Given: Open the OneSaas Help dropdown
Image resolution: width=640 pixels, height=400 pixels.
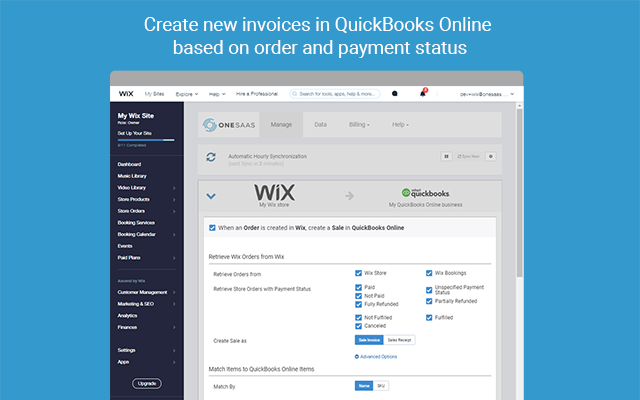Looking at the screenshot, I should [400, 125].
